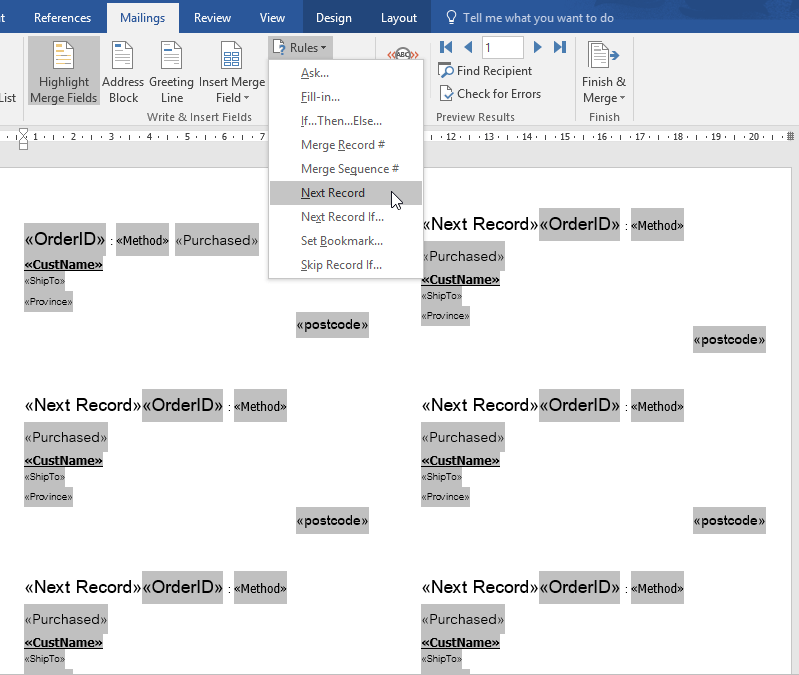Click «postcode» field in first label
Screen dimensions: 799x675
click(x=332, y=325)
